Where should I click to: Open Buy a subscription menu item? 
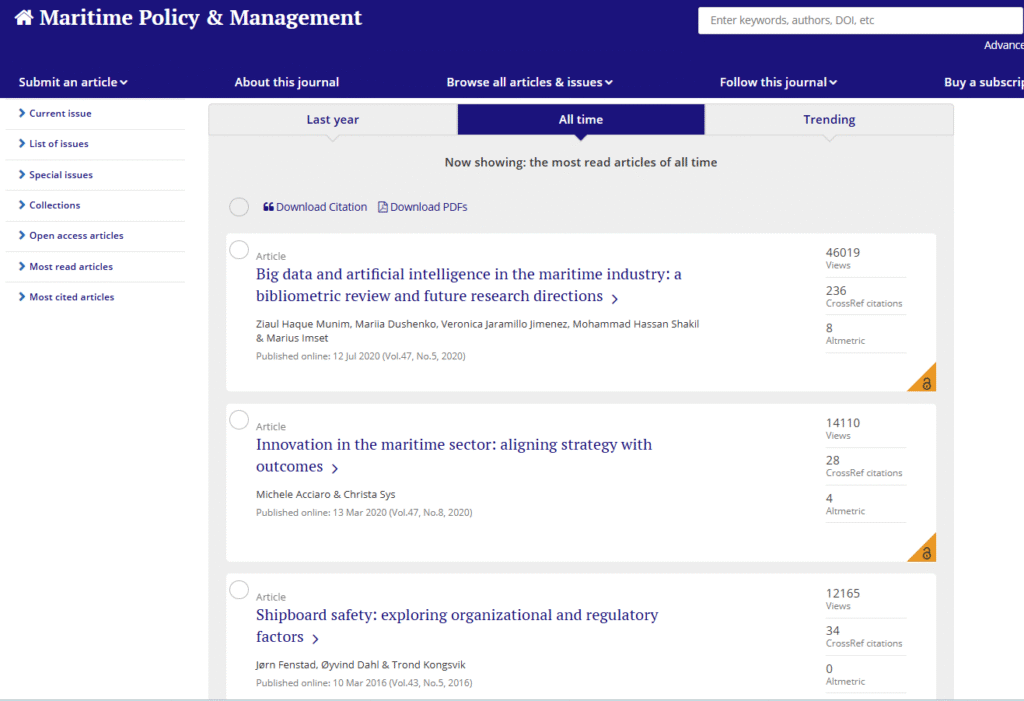pos(984,82)
